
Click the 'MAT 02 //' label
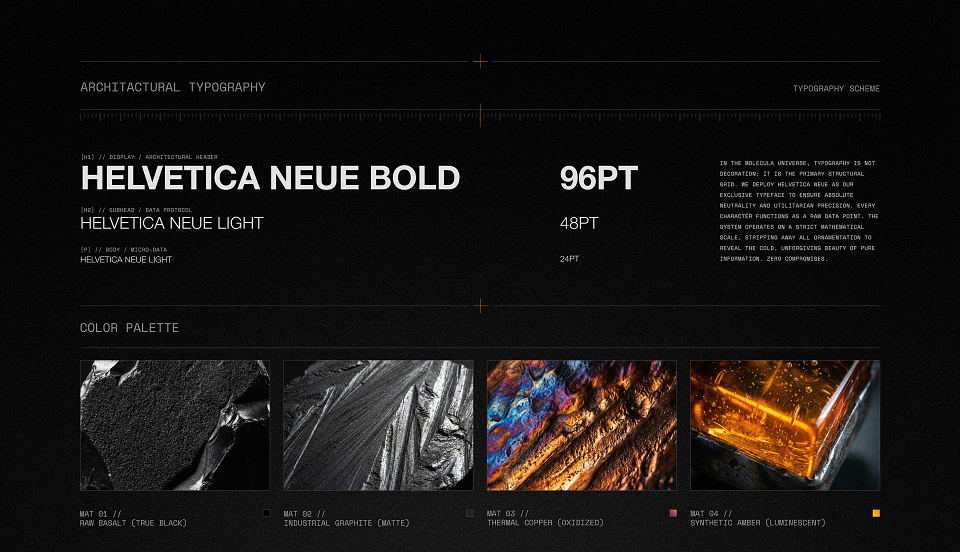coord(304,514)
